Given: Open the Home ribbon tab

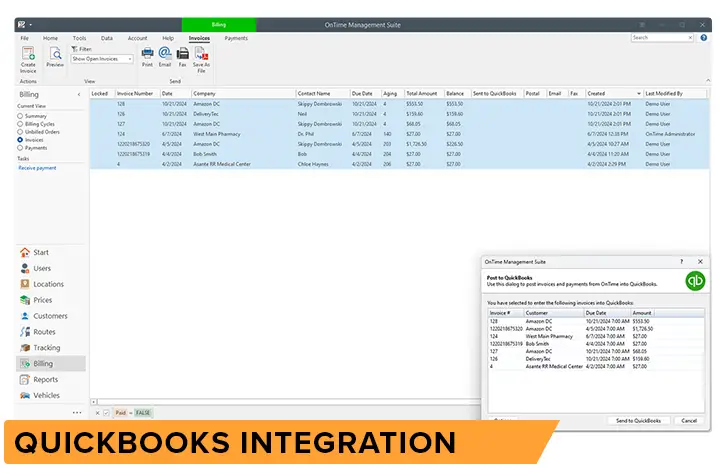Looking at the screenshot, I should coord(51,38).
